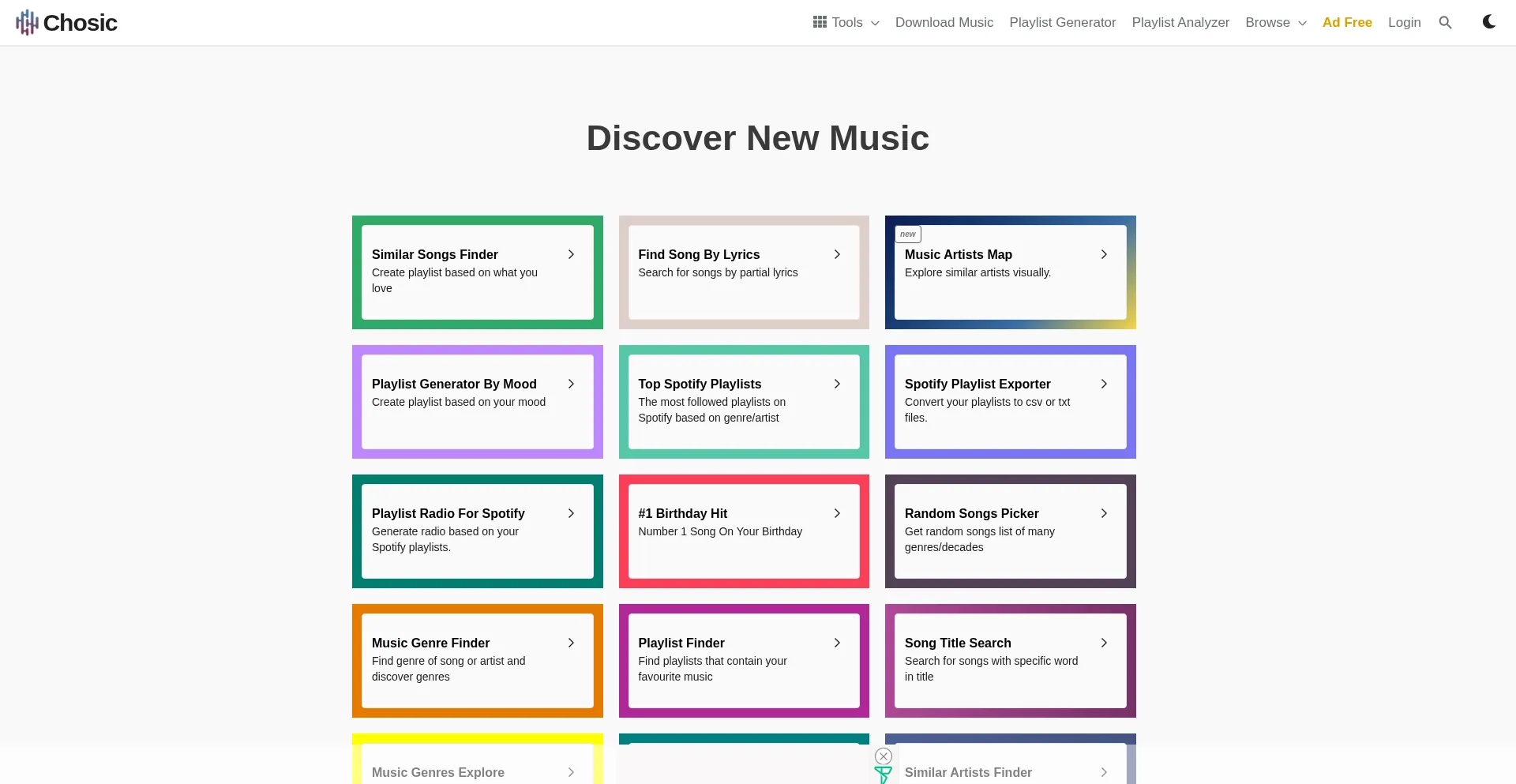Click the Login link
The image size is (1516, 784).
1404,22
